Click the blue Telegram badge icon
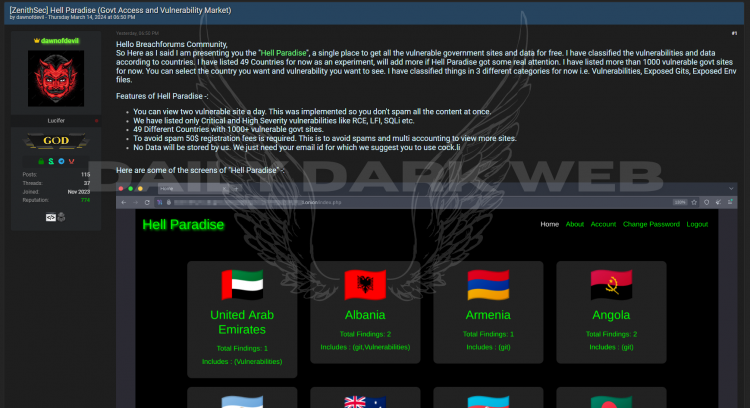Viewport: 750px width, 408px height. coord(61,162)
